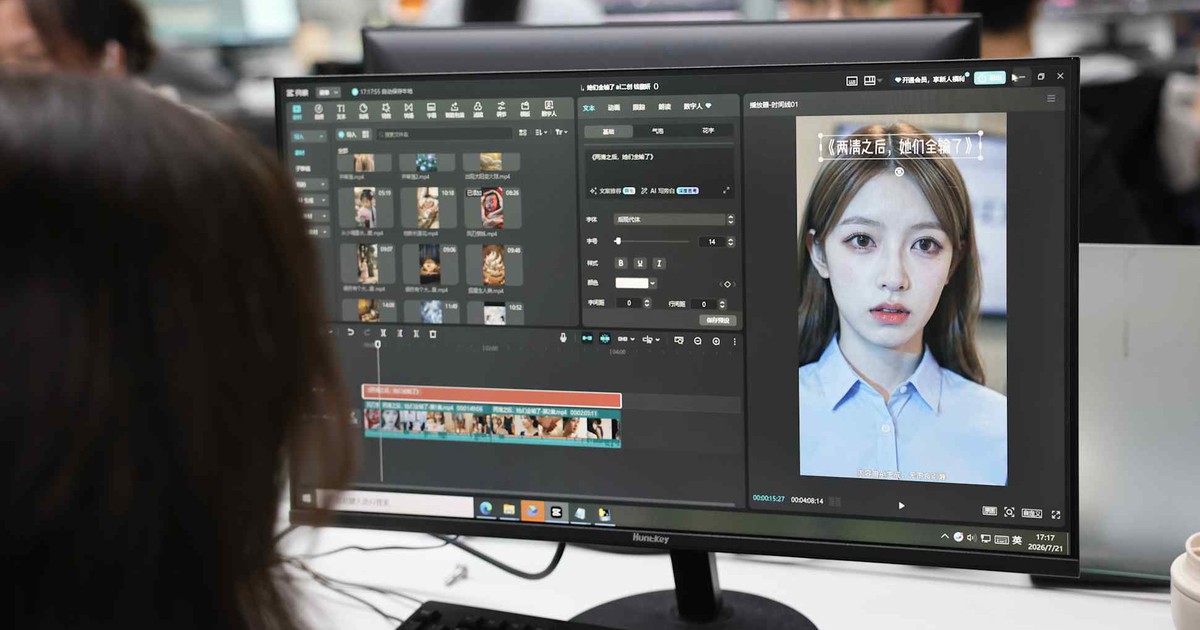Open the Transitions tool in the top toolbar

409,109
